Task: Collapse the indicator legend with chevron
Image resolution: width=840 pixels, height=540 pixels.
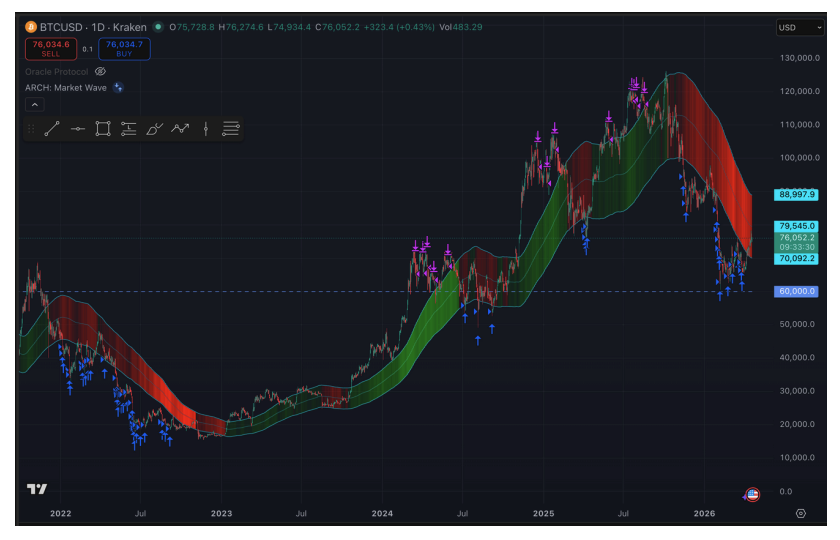Action: coord(34,104)
